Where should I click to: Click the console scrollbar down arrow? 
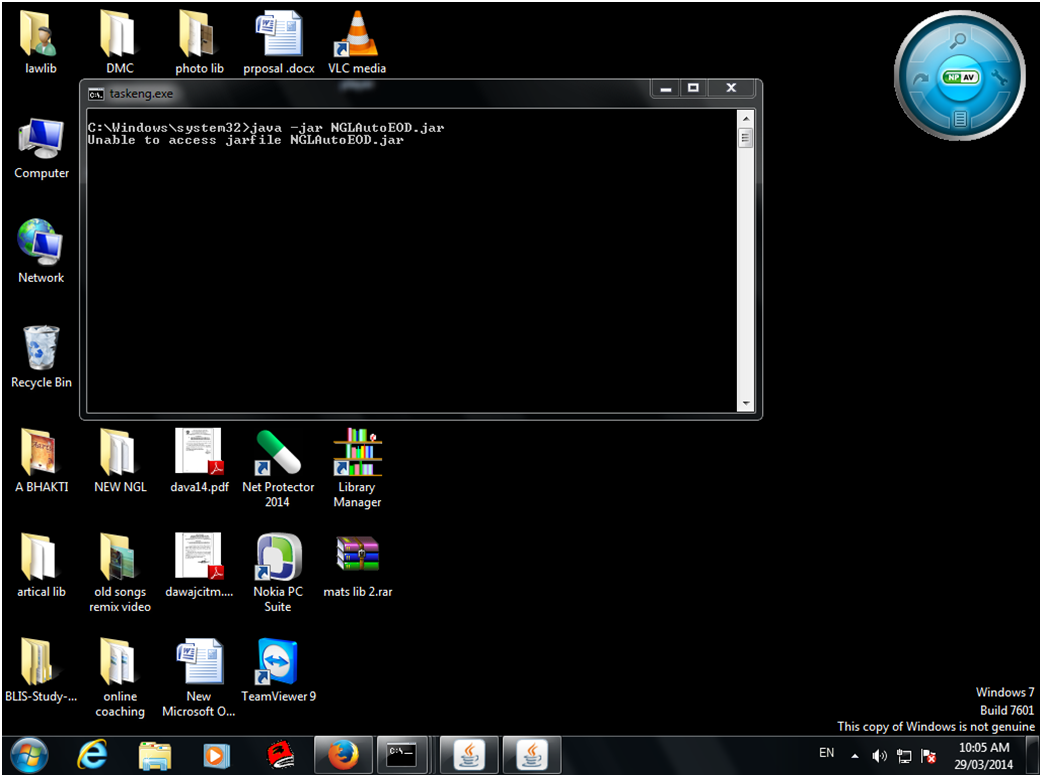[x=744, y=403]
